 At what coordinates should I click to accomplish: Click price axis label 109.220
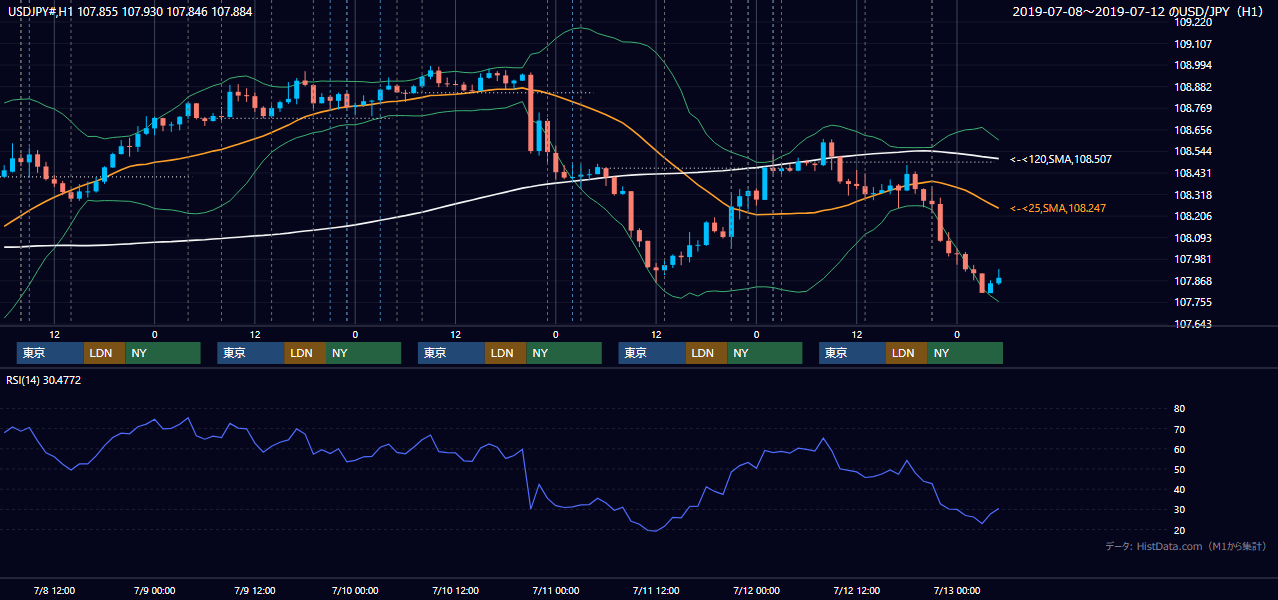1192,22
